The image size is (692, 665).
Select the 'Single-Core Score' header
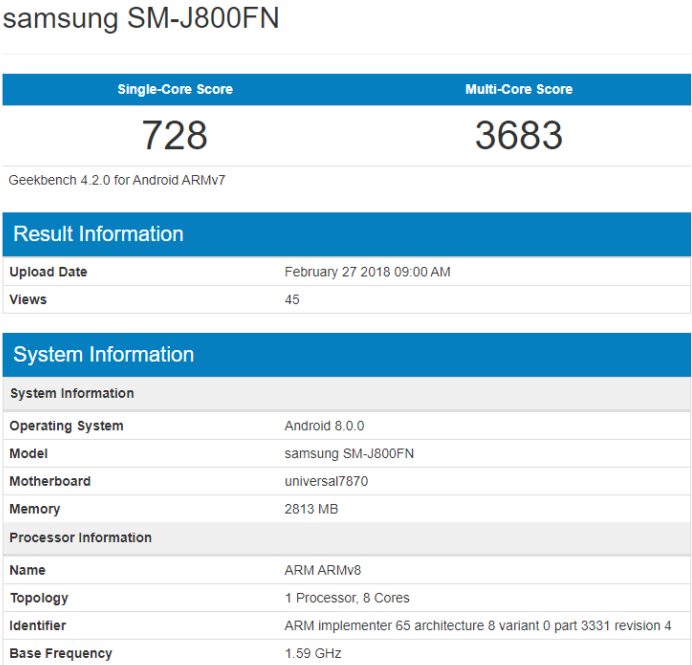175,89
